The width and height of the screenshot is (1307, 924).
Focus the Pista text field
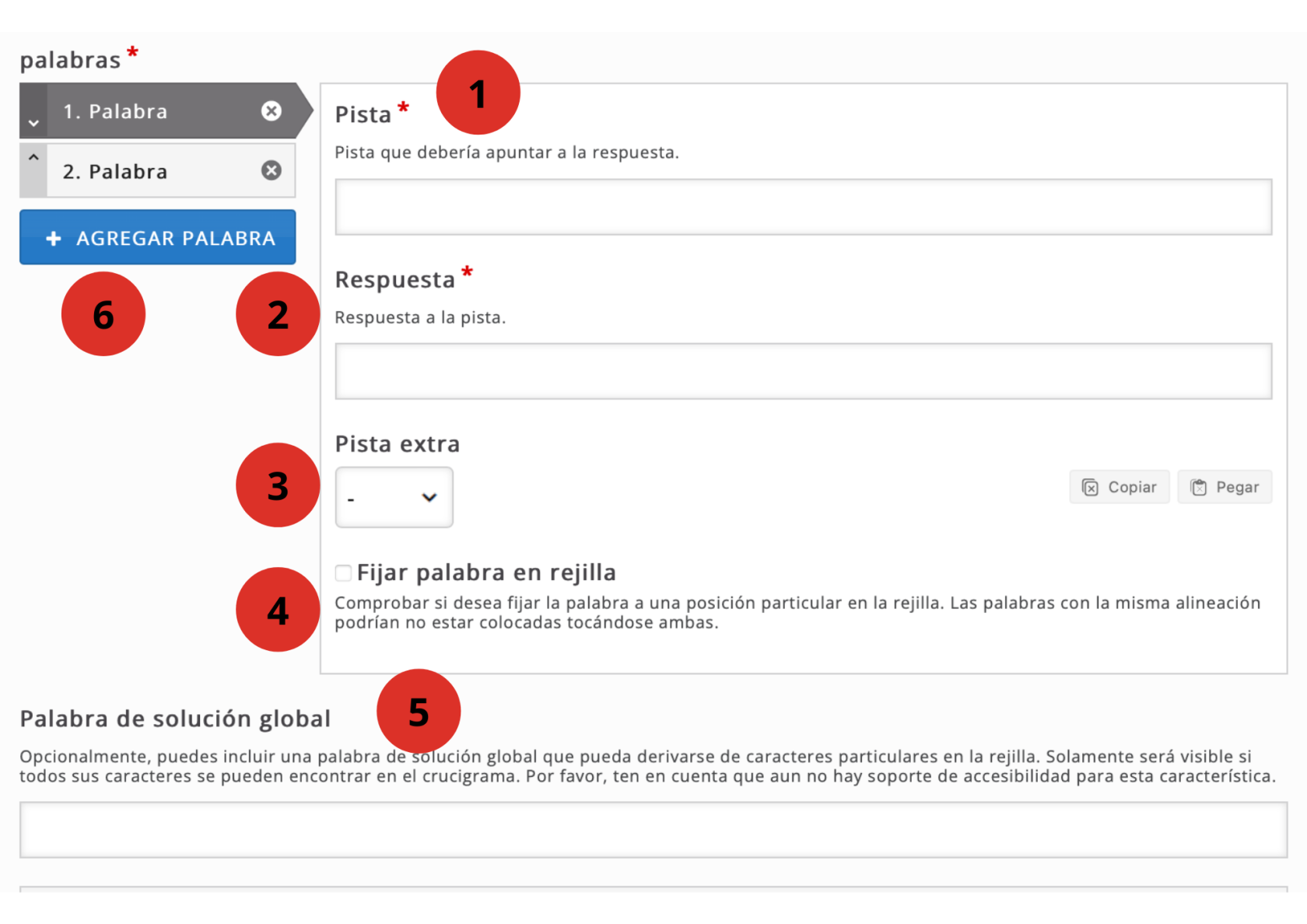click(x=803, y=207)
